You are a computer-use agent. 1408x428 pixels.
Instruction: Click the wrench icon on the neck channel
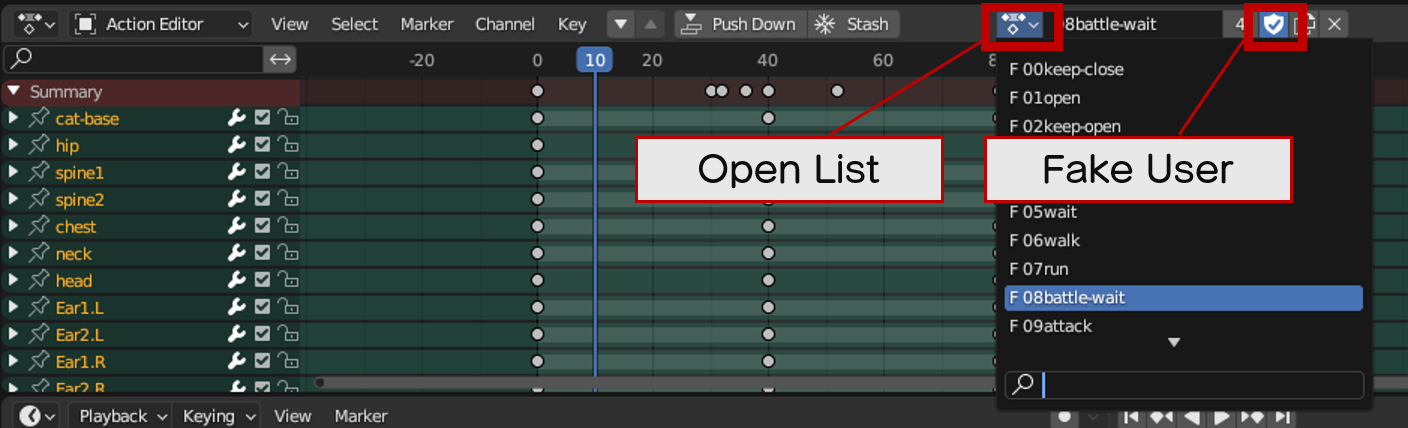tap(237, 254)
